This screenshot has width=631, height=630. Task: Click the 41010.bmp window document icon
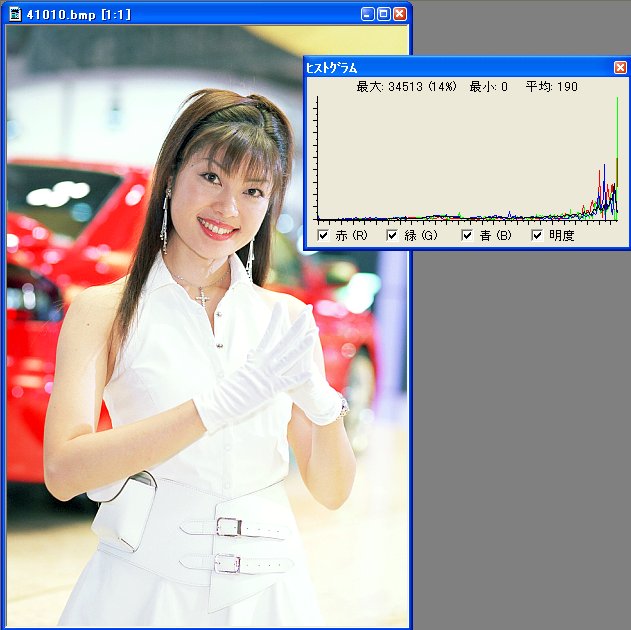[15, 15]
